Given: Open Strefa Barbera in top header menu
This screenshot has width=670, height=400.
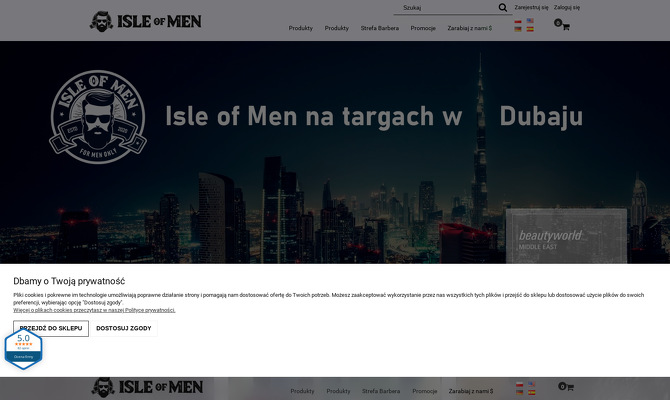Looking at the screenshot, I should tap(379, 28).
